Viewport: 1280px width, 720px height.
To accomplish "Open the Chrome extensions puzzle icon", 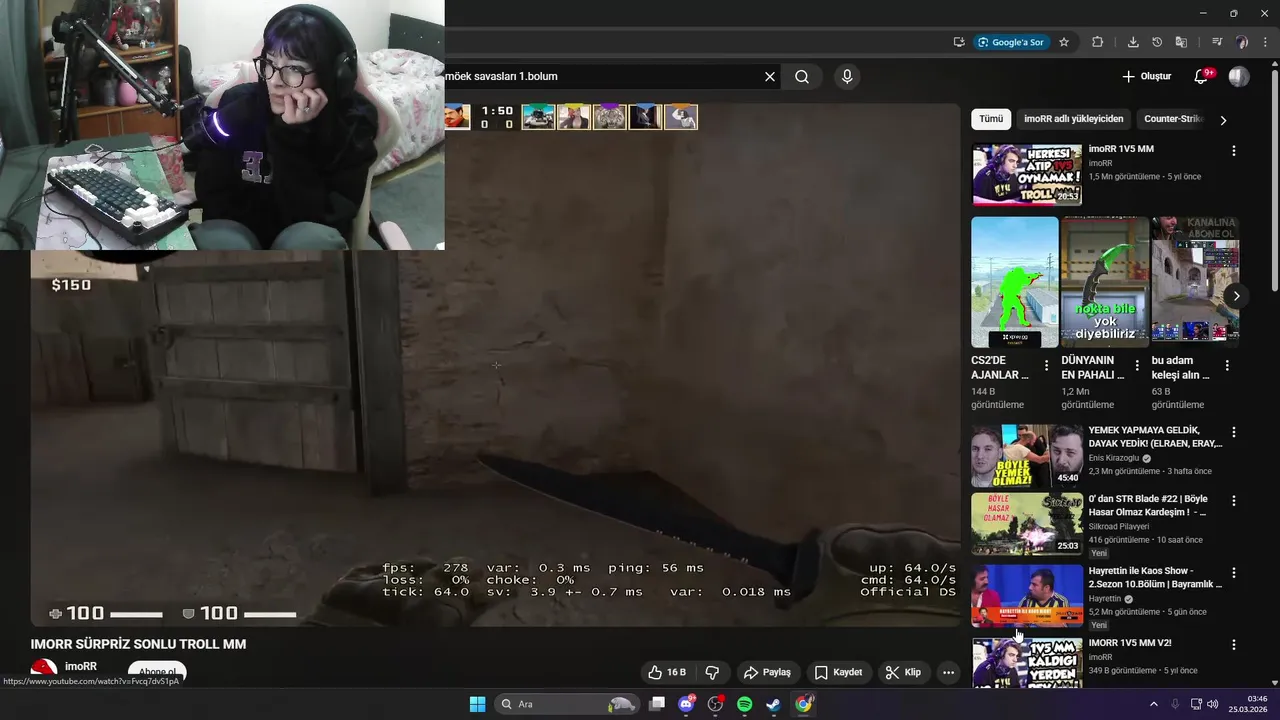I will [x=1097, y=42].
